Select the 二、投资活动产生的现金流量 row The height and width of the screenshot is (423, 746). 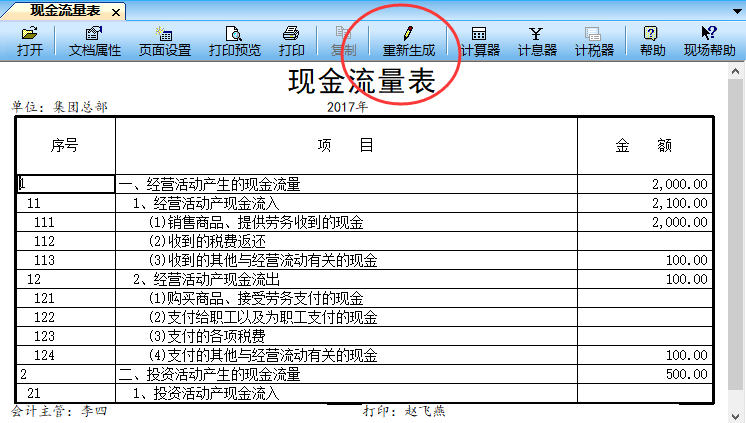click(x=346, y=374)
